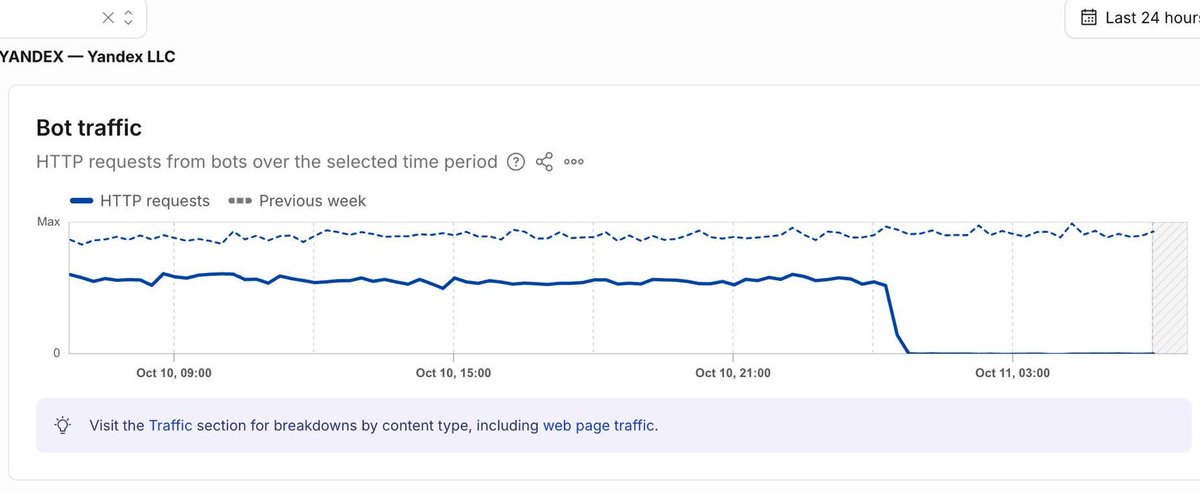
Task: Click the calendar icon beside Last 24 hours
Action: pyautogui.click(x=1089, y=17)
